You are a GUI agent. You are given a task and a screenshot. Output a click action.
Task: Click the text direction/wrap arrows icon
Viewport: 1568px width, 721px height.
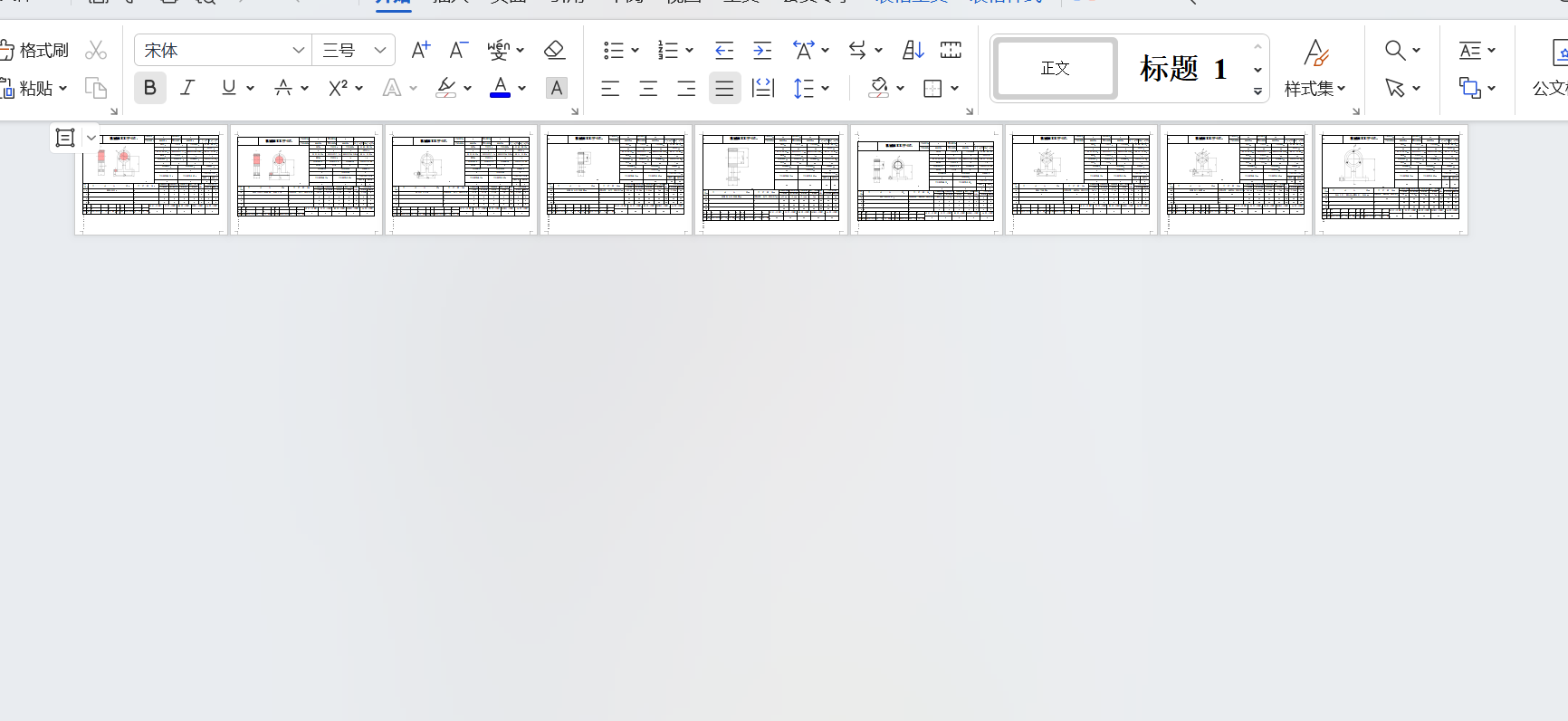pyautogui.click(x=858, y=50)
